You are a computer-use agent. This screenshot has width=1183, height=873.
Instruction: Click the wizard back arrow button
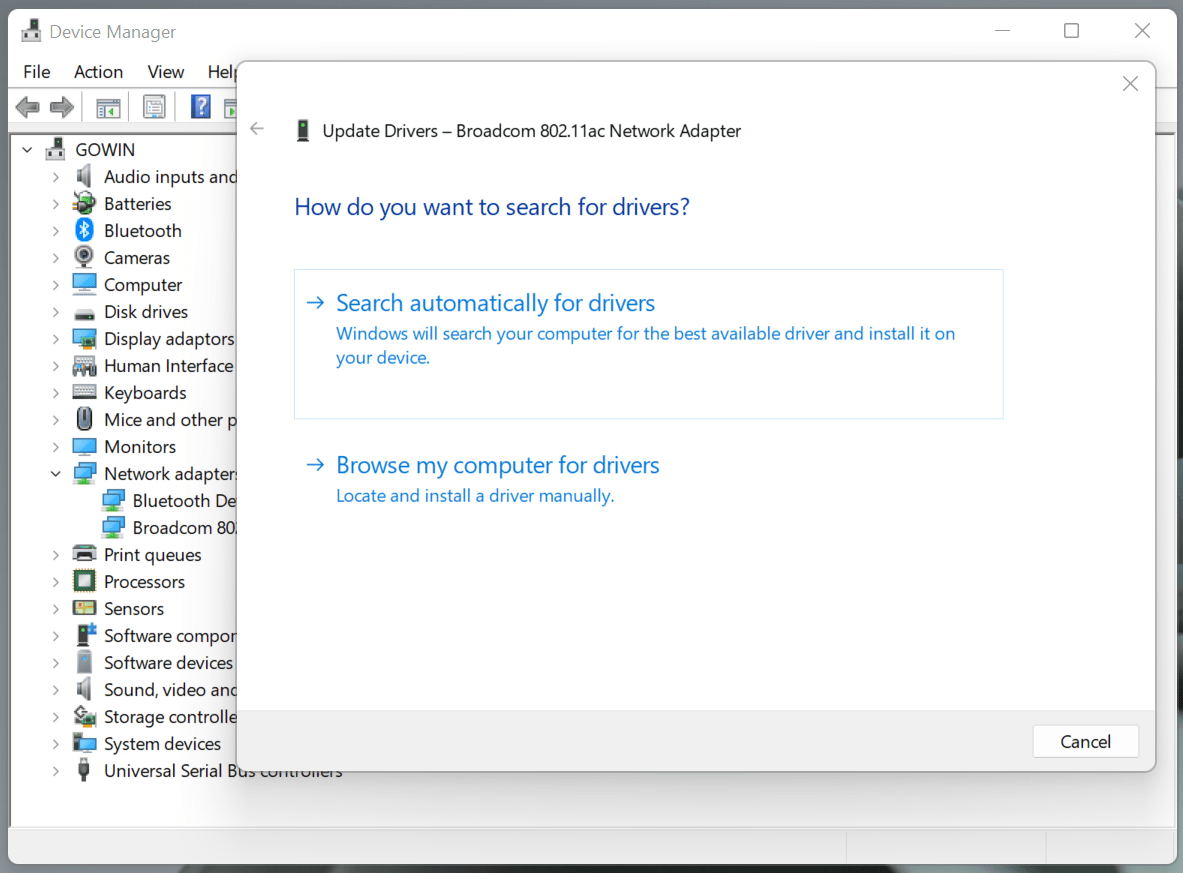point(257,128)
